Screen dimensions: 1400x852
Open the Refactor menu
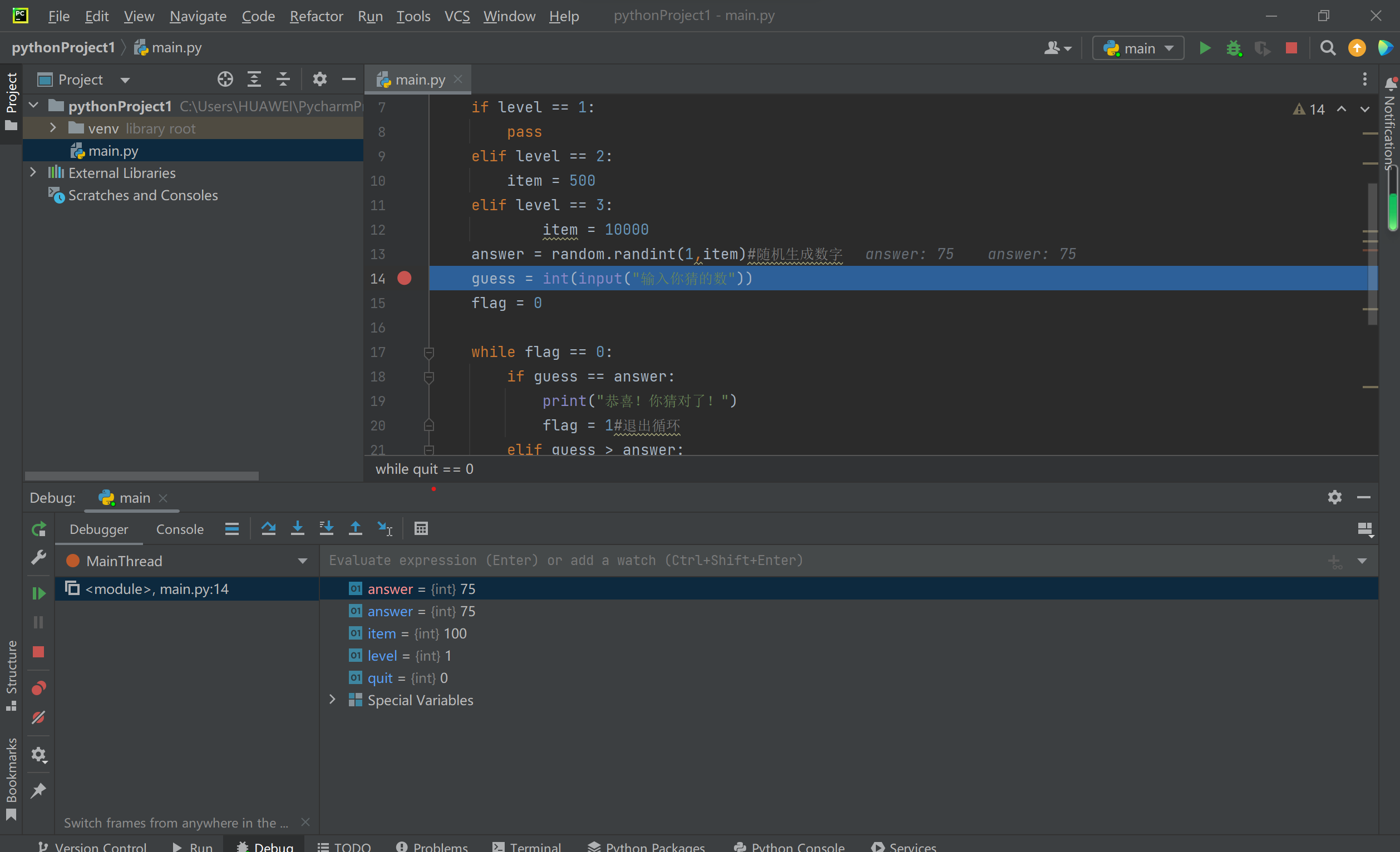click(316, 16)
